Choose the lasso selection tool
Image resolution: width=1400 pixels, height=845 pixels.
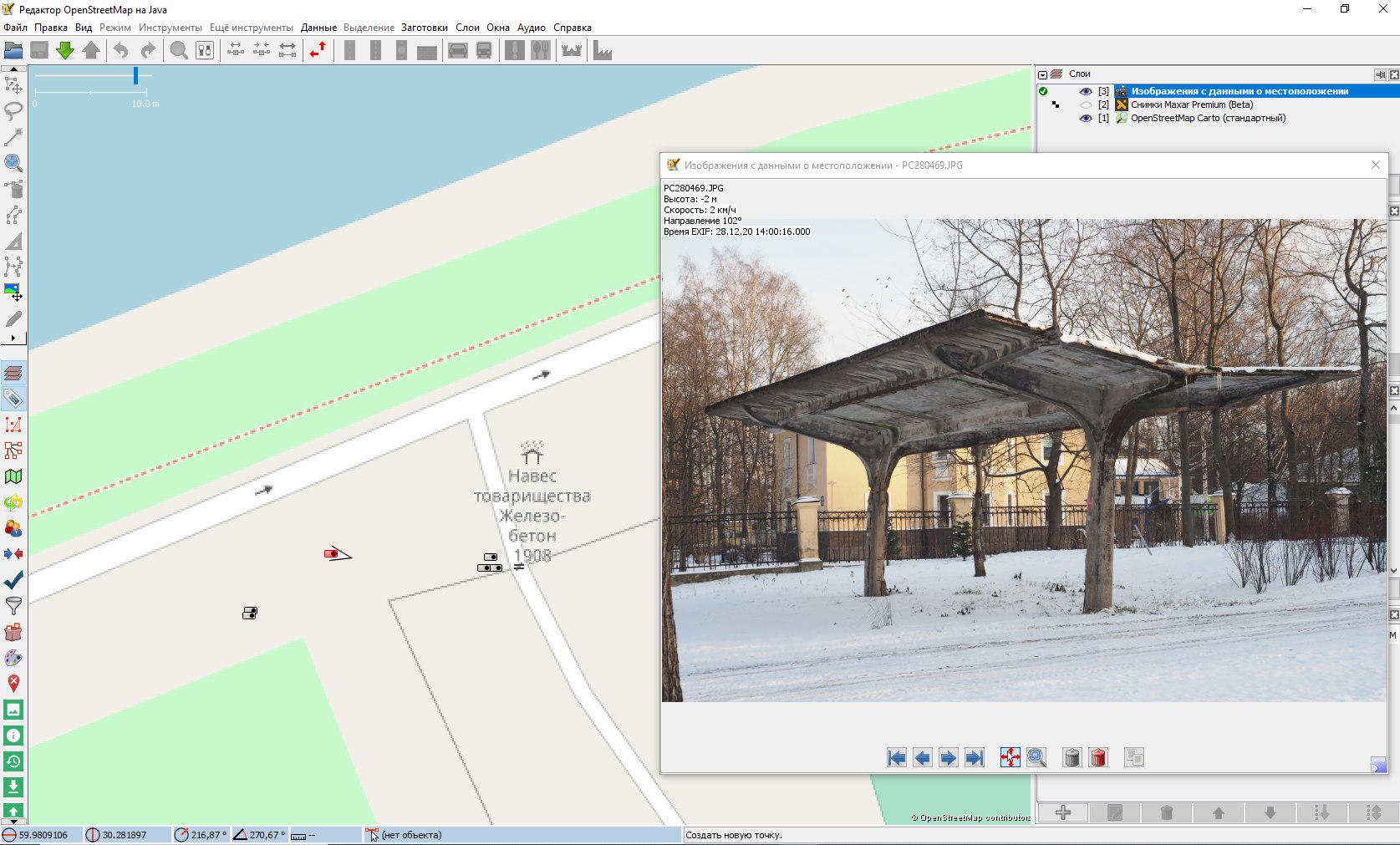click(x=13, y=110)
